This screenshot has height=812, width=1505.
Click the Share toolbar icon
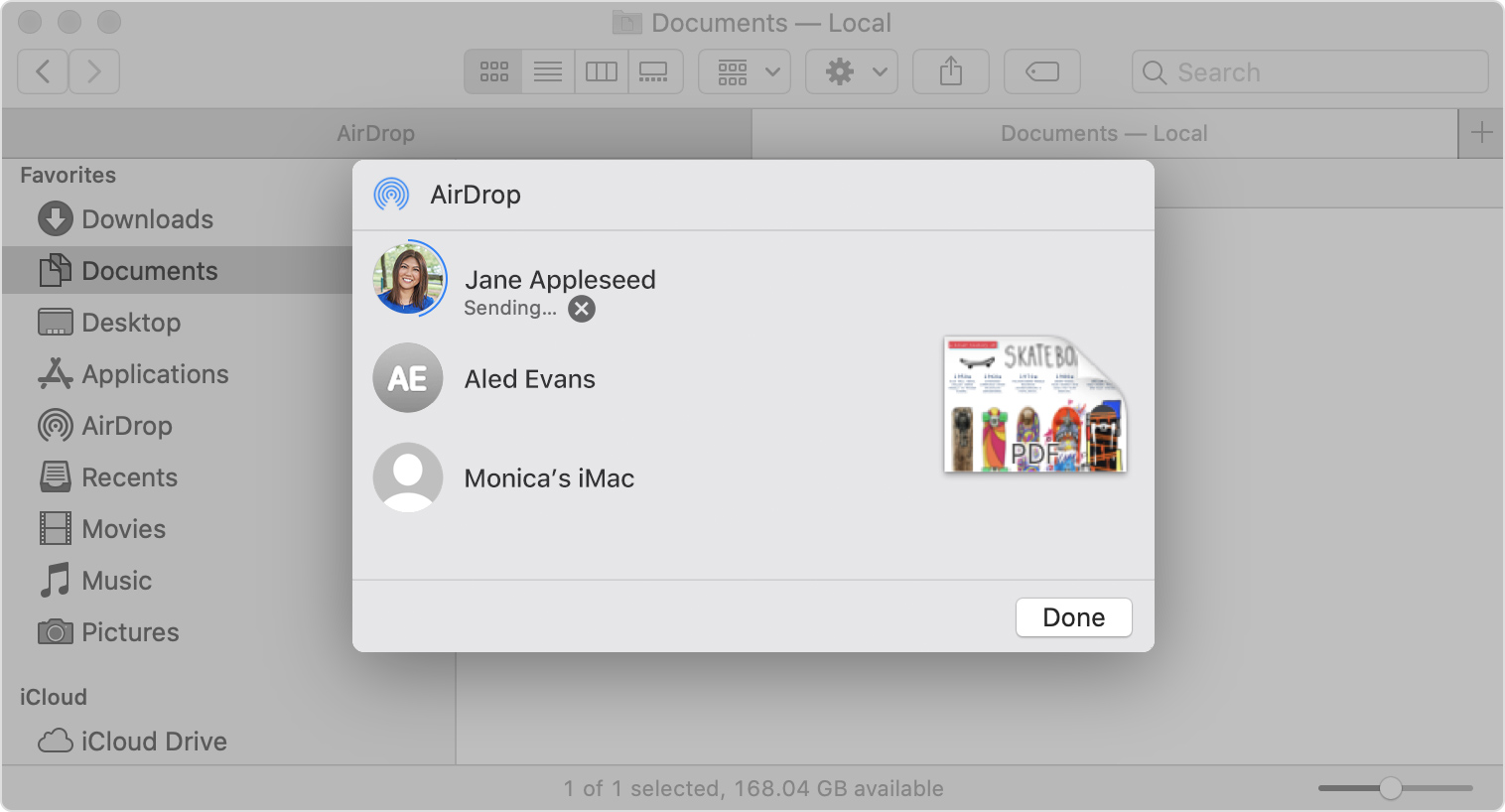[950, 71]
